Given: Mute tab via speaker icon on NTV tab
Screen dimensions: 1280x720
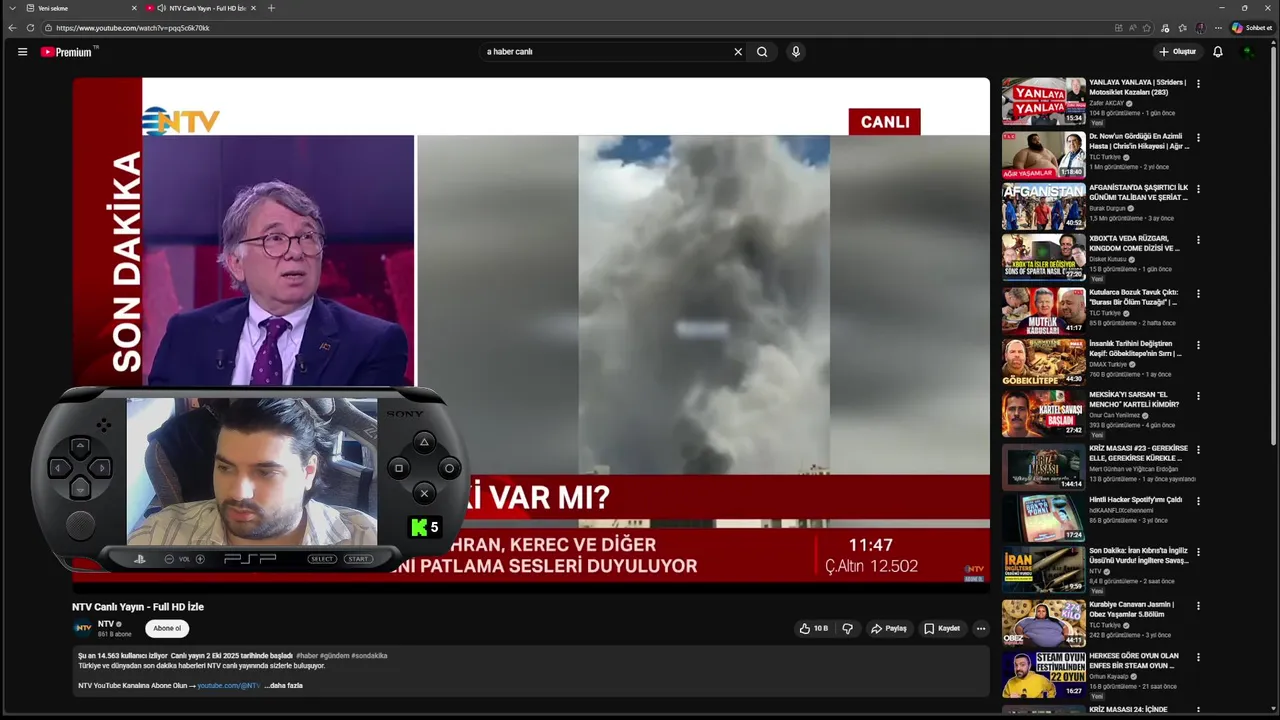Looking at the screenshot, I should point(161,8).
